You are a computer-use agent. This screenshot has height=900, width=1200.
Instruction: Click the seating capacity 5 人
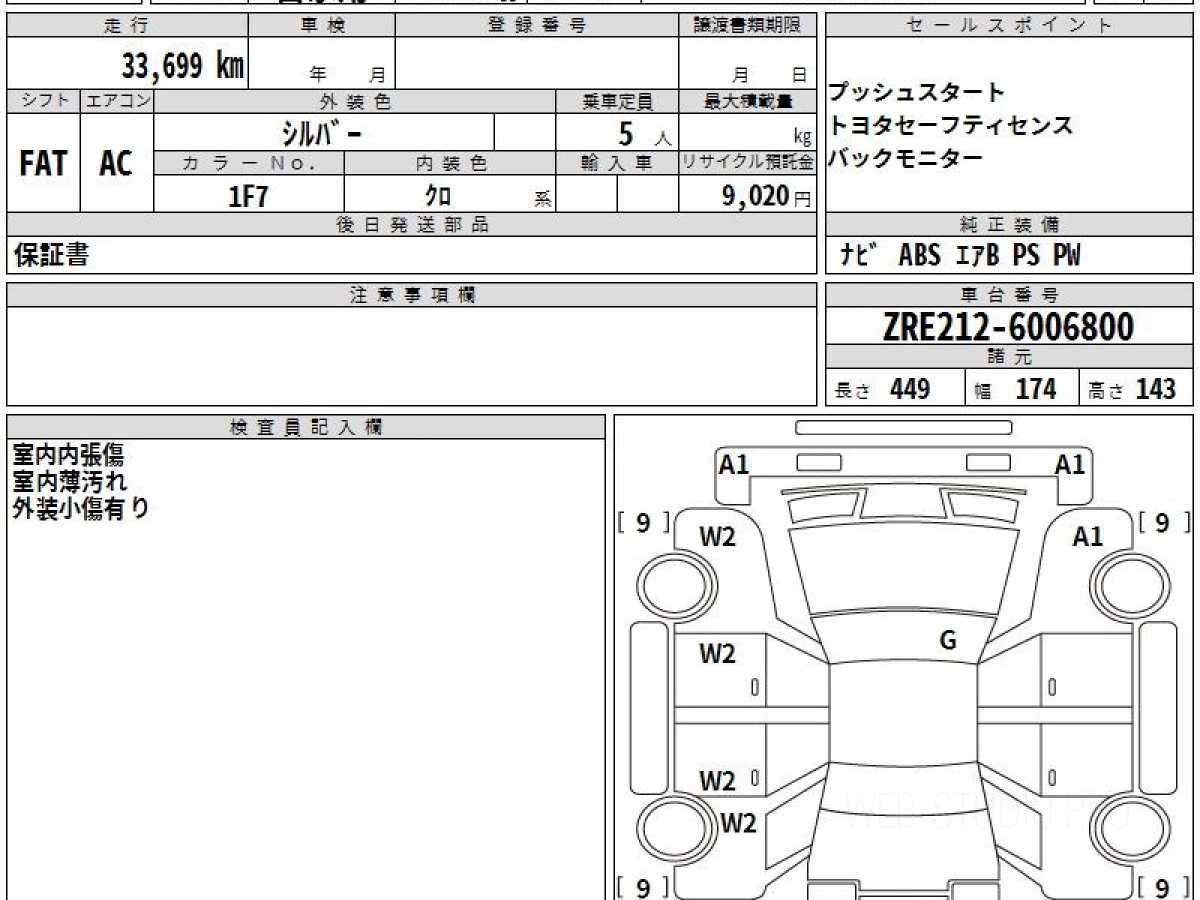point(644,132)
